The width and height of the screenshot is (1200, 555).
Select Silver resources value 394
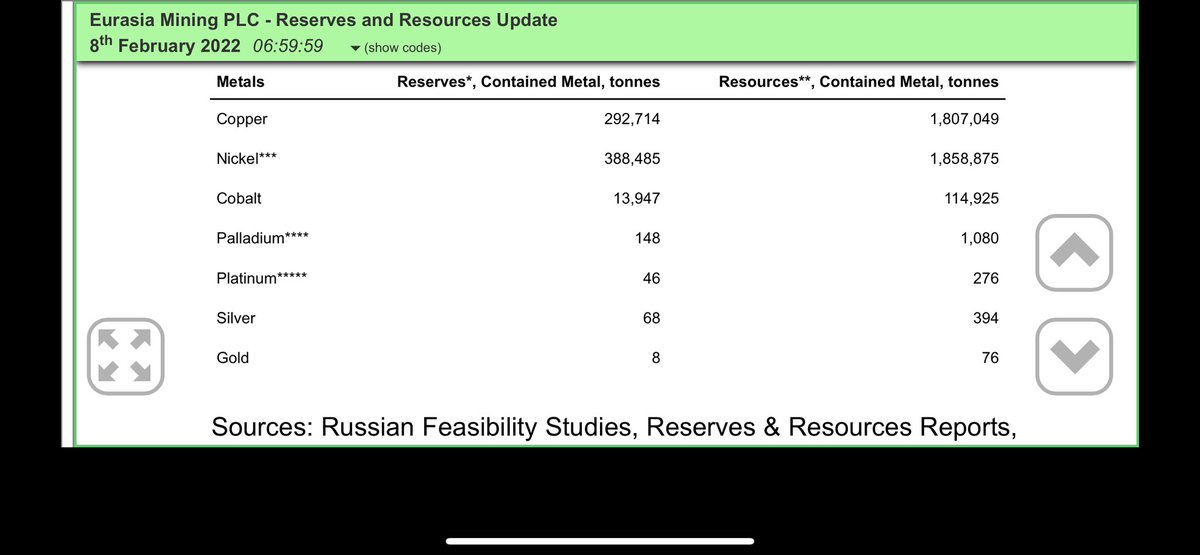pyautogui.click(x=985, y=318)
